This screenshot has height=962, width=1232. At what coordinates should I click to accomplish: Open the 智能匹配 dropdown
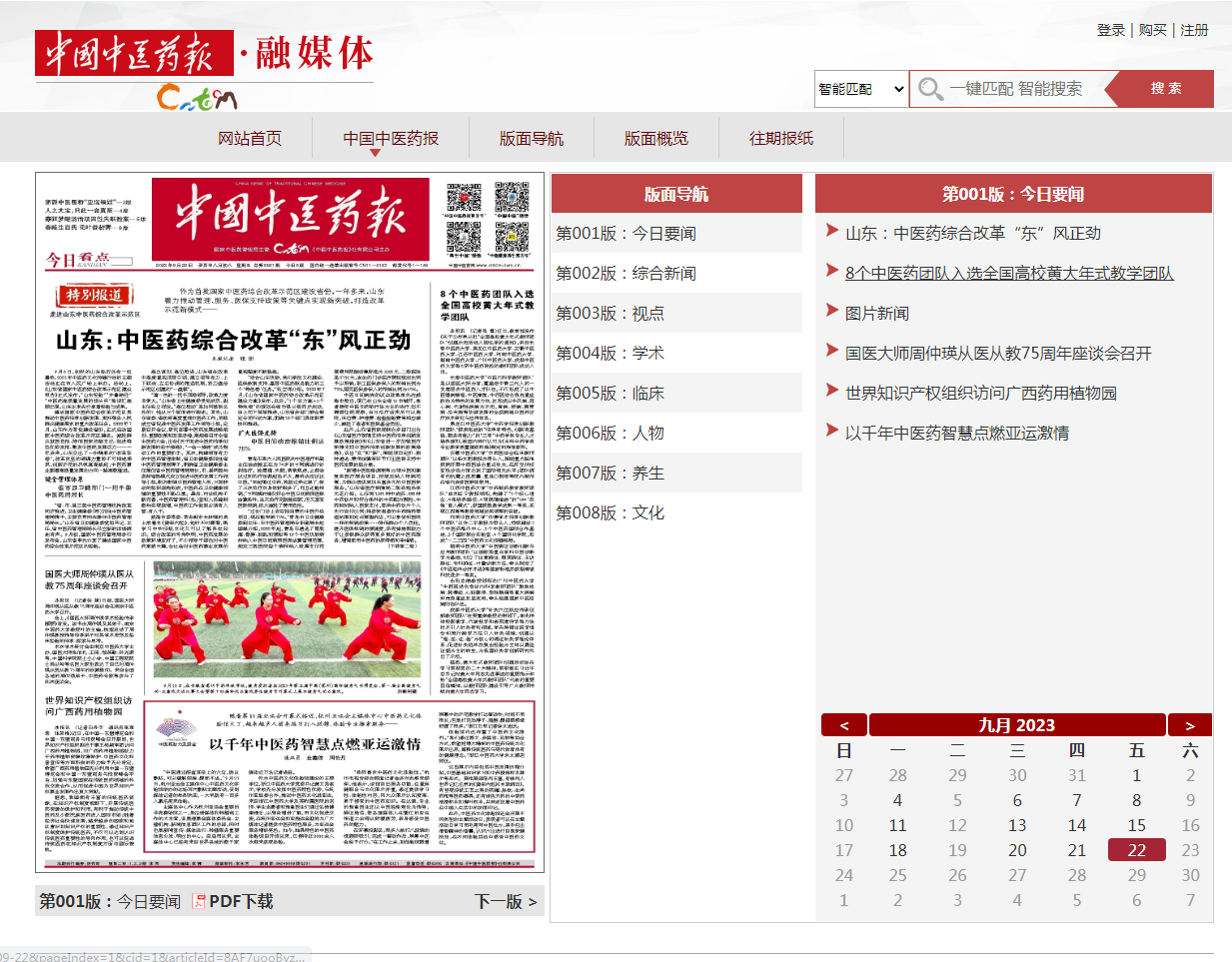pyautogui.click(x=861, y=89)
